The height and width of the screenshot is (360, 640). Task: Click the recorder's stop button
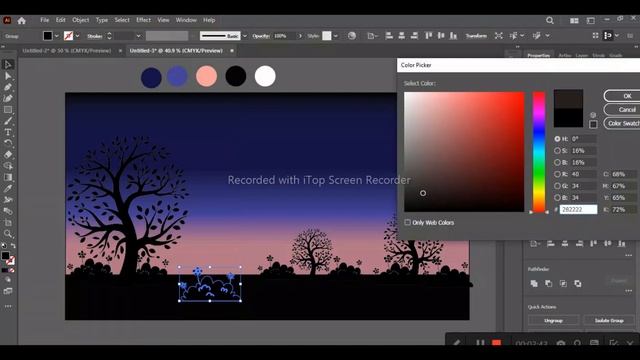(x=496, y=343)
